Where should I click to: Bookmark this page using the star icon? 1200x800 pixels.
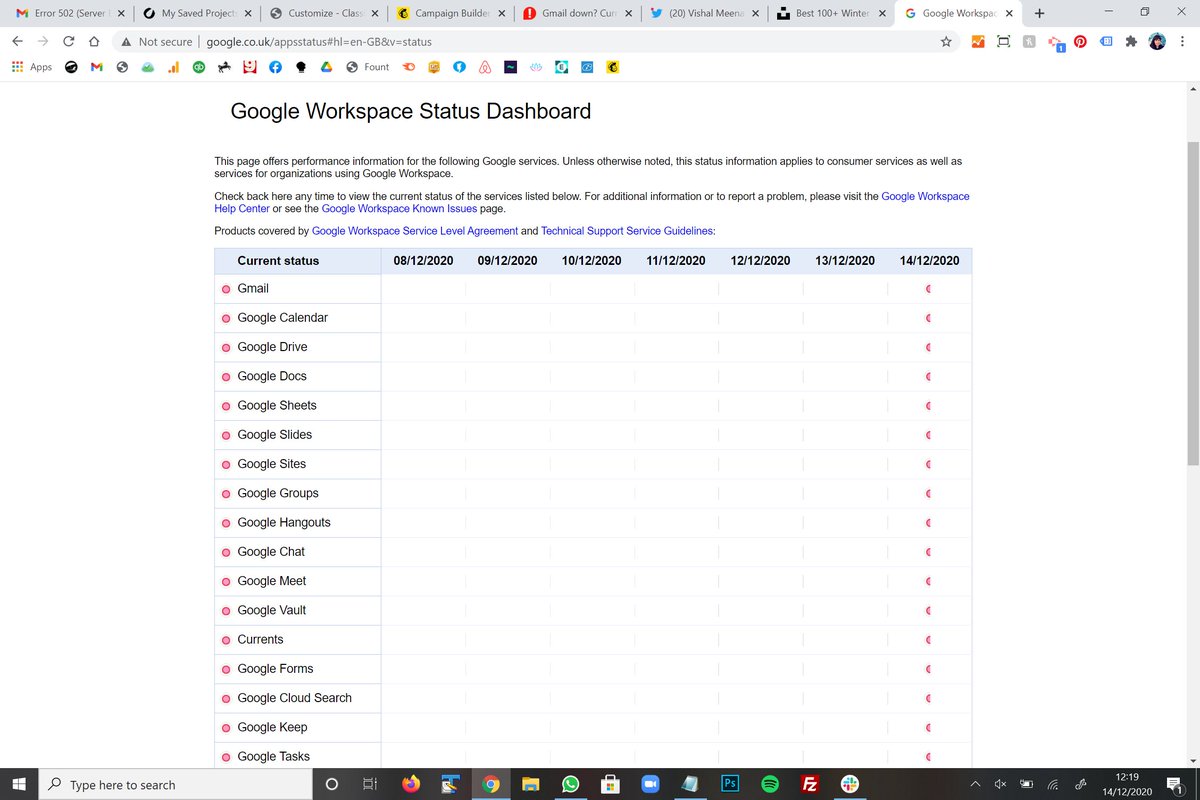click(945, 42)
